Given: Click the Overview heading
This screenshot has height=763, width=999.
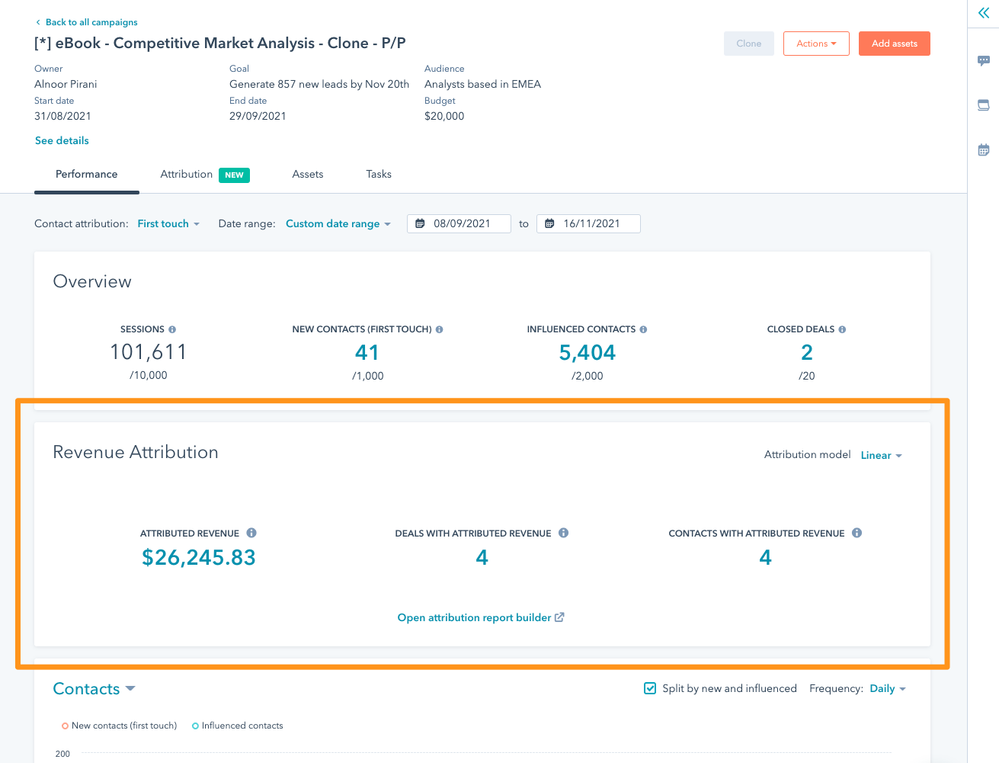Looking at the screenshot, I should point(92,282).
